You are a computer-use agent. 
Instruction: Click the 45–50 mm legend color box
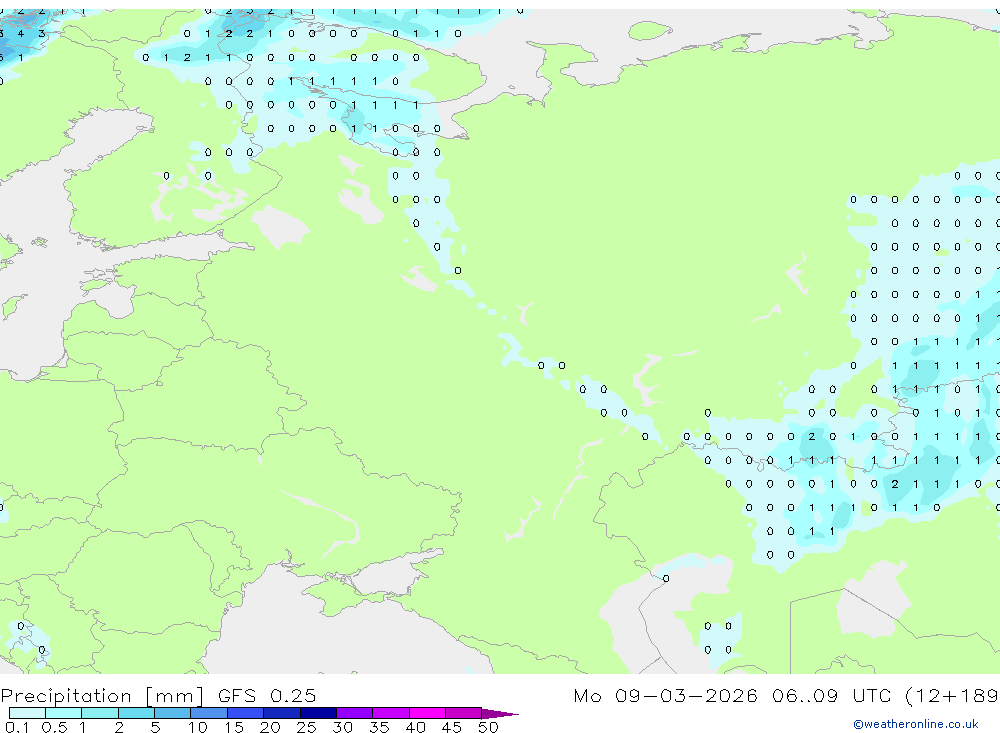pyautogui.click(x=463, y=713)
